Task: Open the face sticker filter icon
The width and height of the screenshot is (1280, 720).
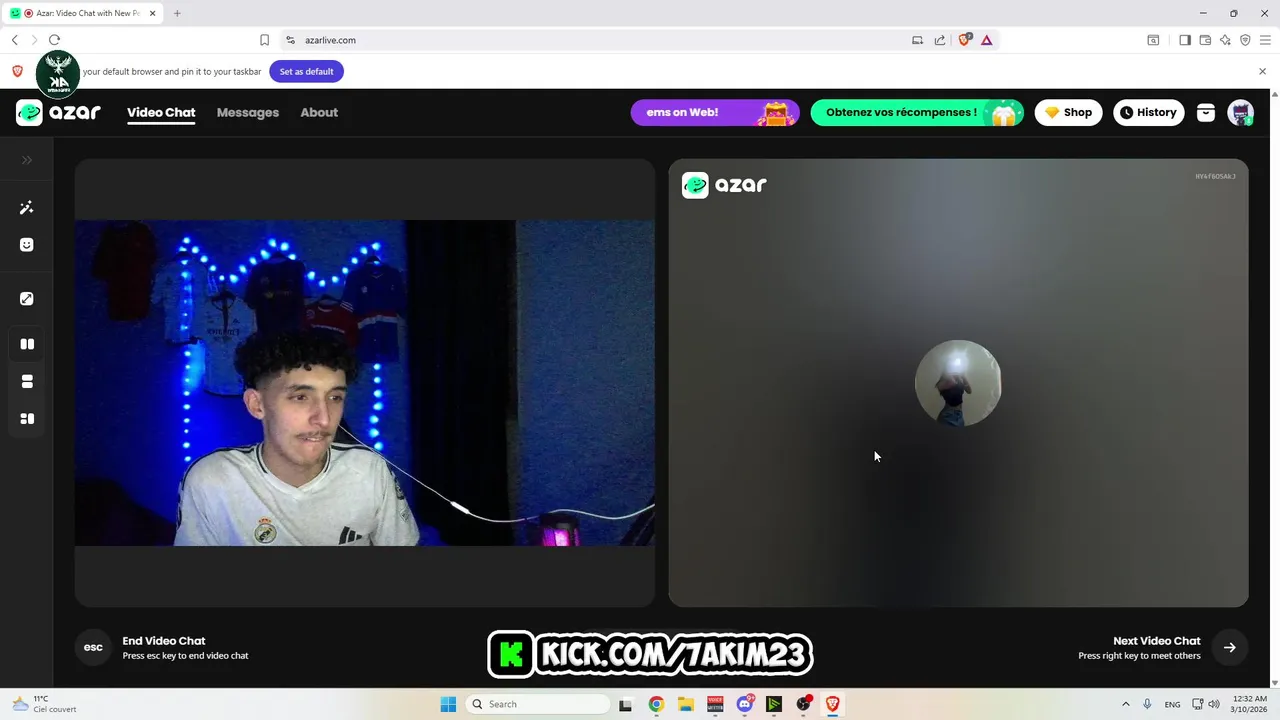Action: click(x=27, y=245)
